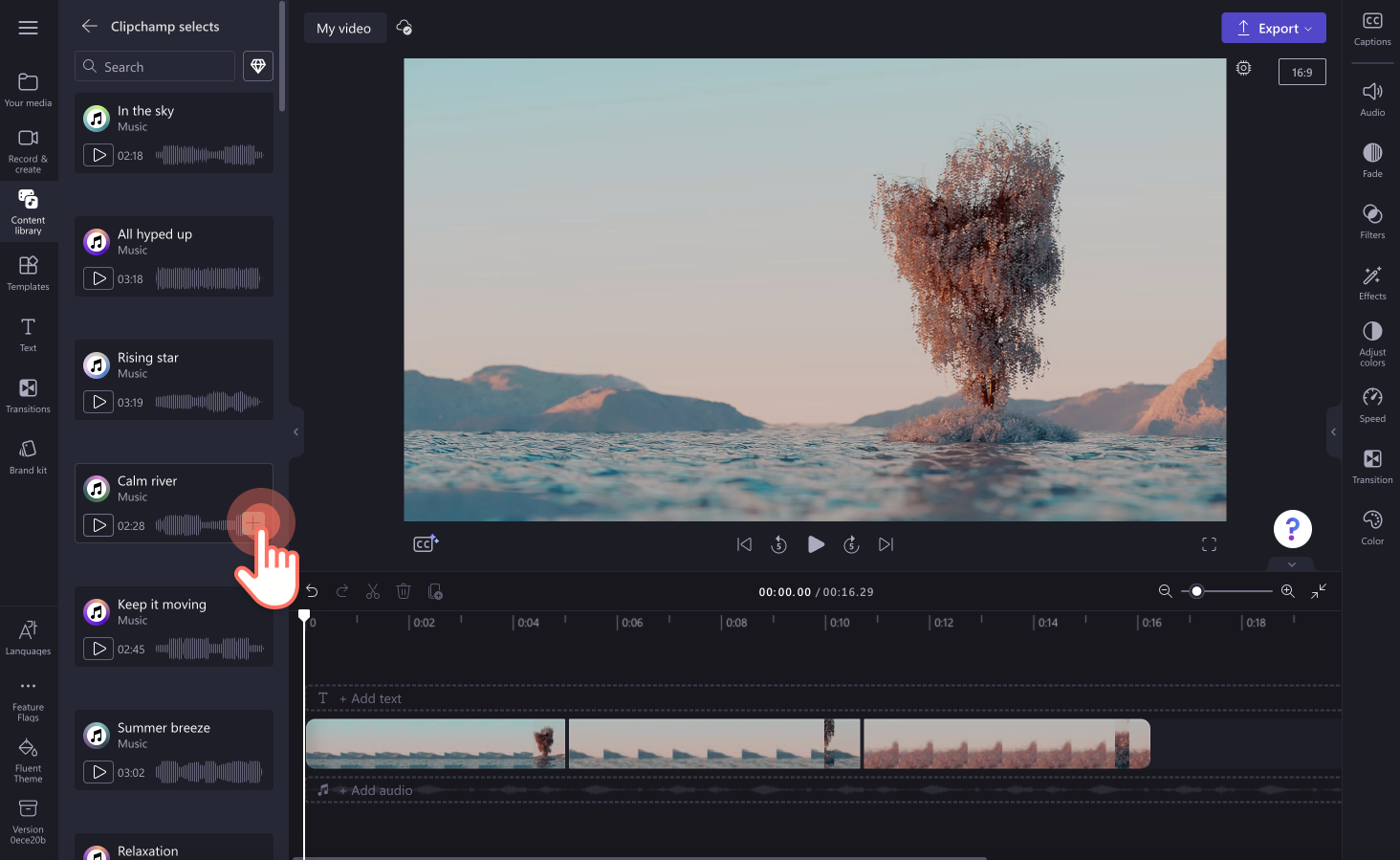
Task: Forward 5 seconds
Action: point(851,544)
